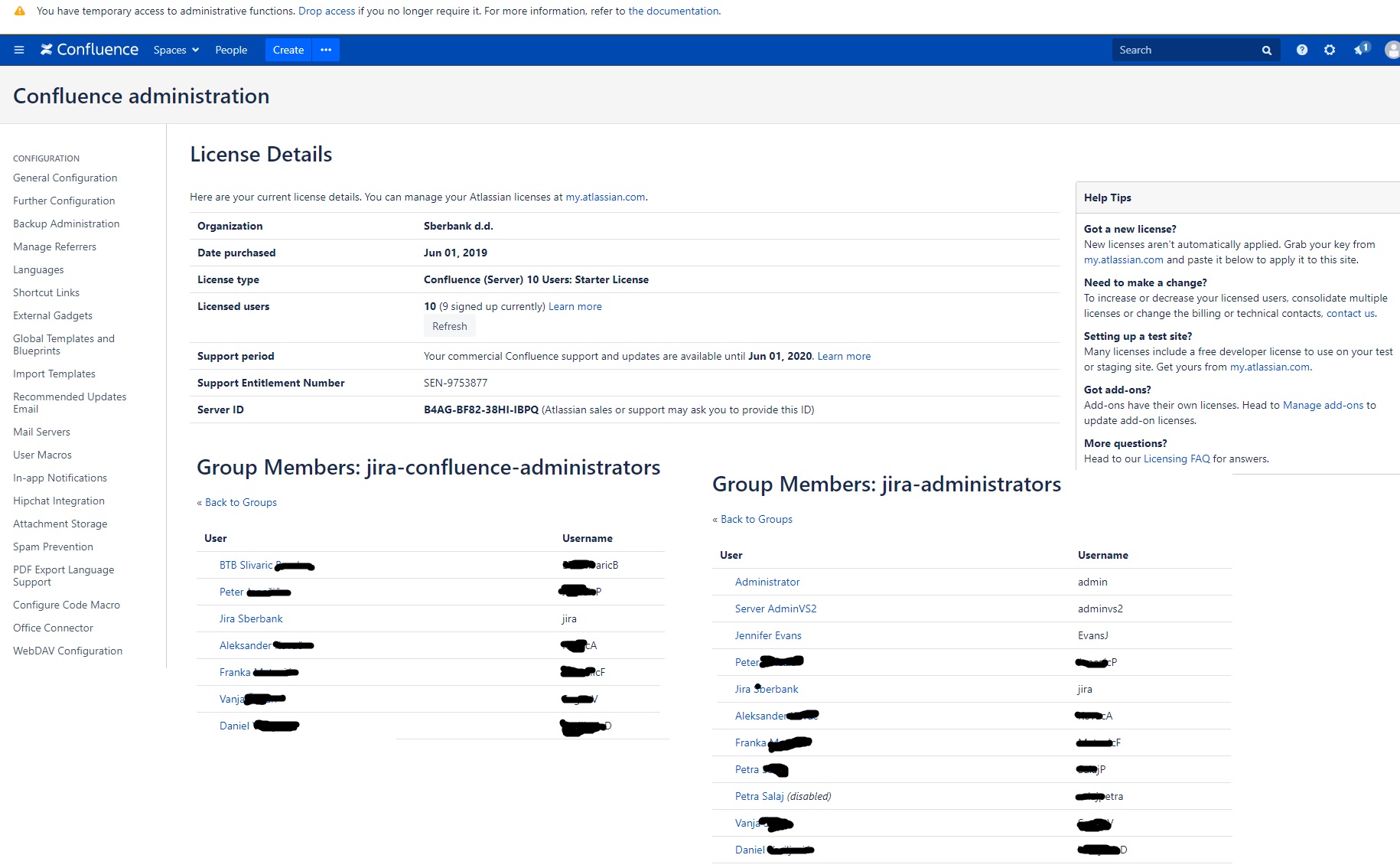This screenshot has width=1400, height=868.
Task: Click the Drop access link
Action: coord(327,11)
